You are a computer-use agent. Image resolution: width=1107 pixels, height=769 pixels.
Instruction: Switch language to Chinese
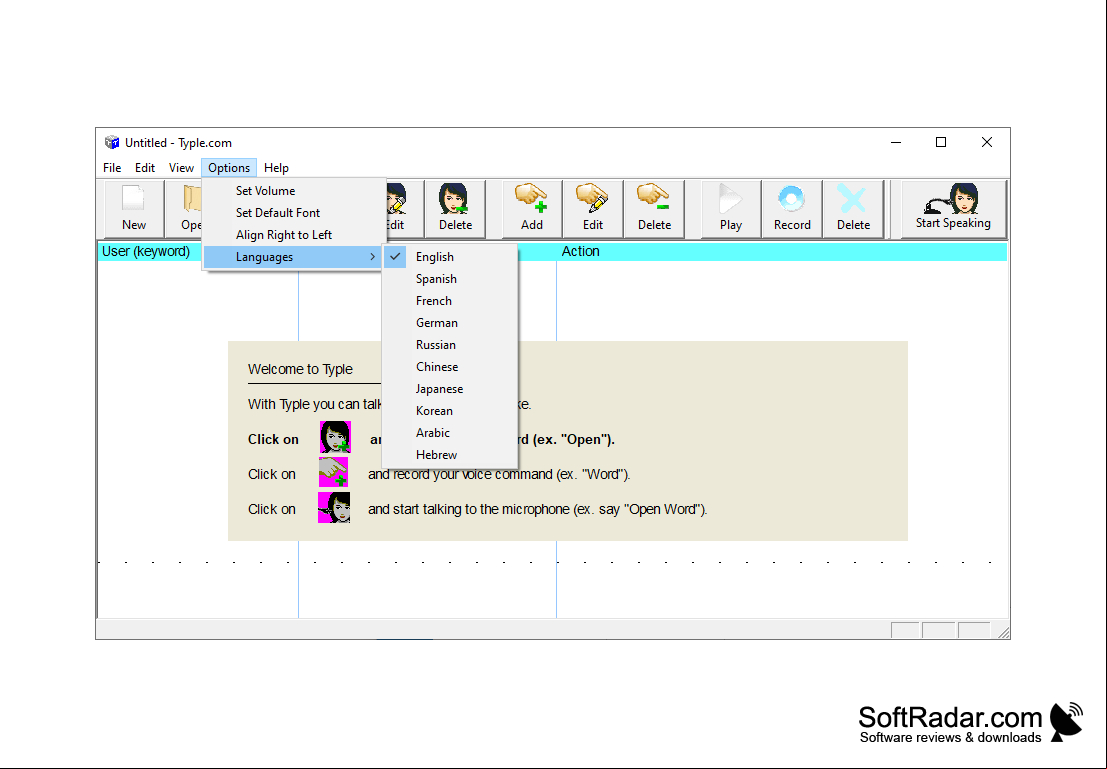click(450, 366)
